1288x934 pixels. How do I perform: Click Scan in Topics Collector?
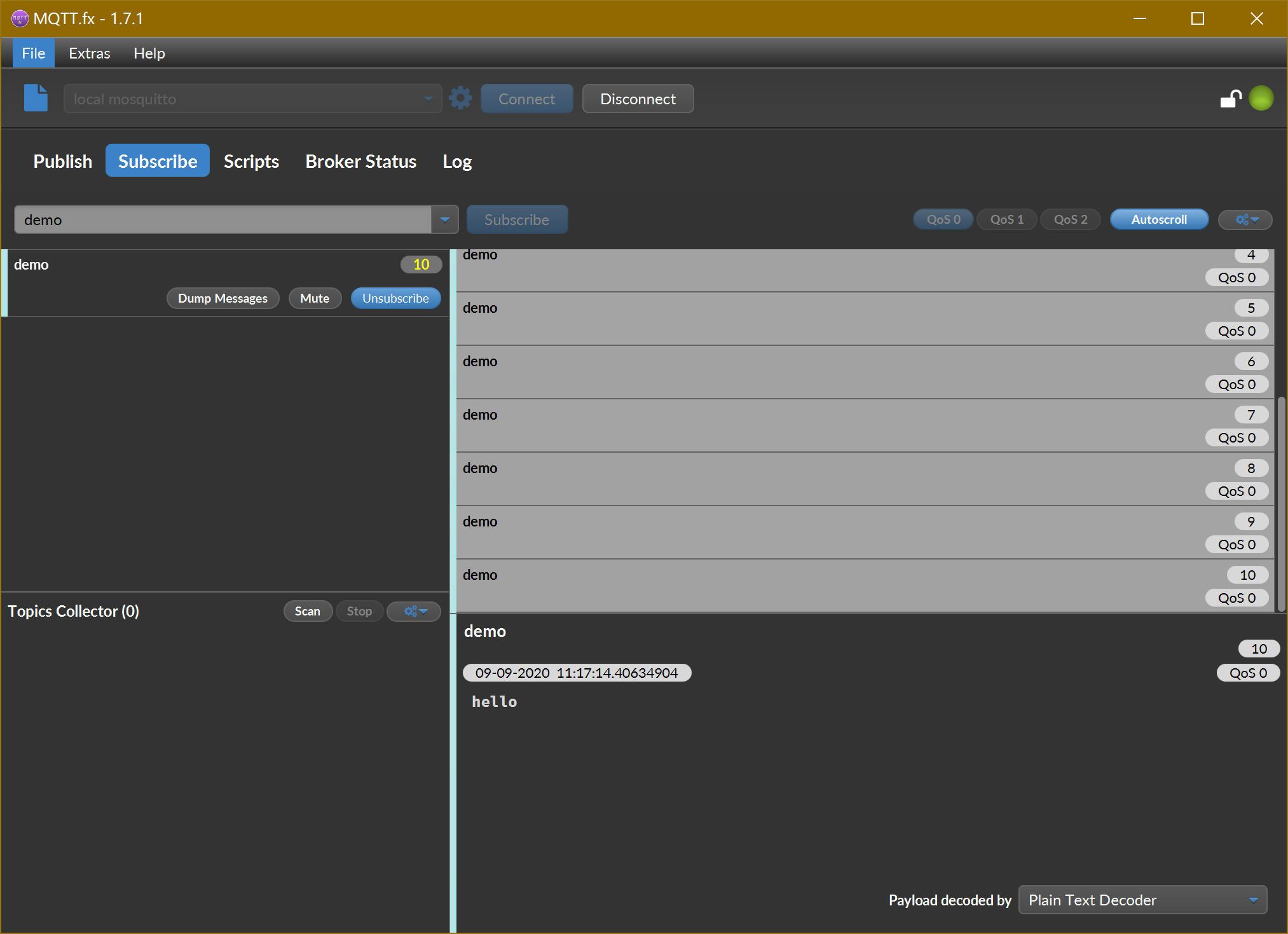(308, 611)
